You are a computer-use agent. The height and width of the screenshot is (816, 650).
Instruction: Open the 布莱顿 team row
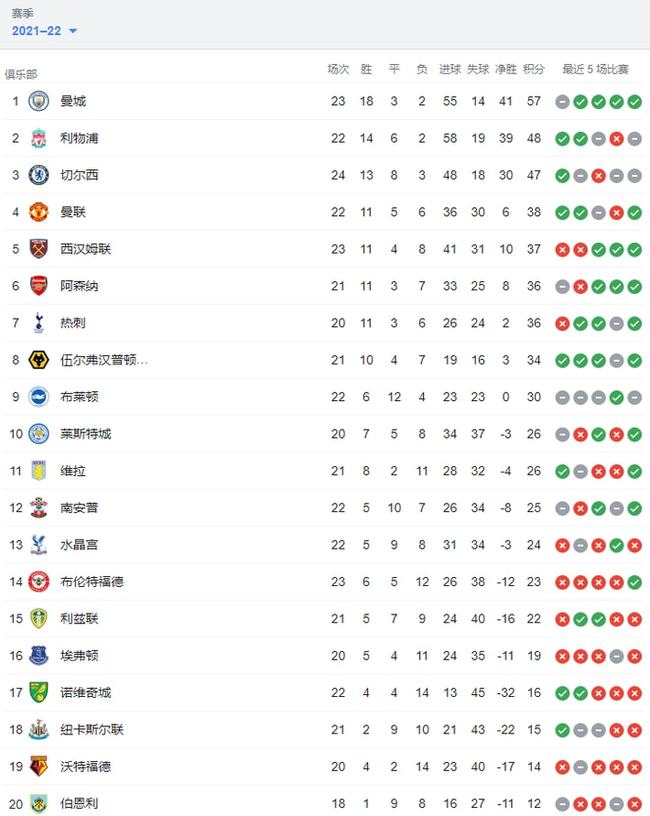click(x=325, y=397)
